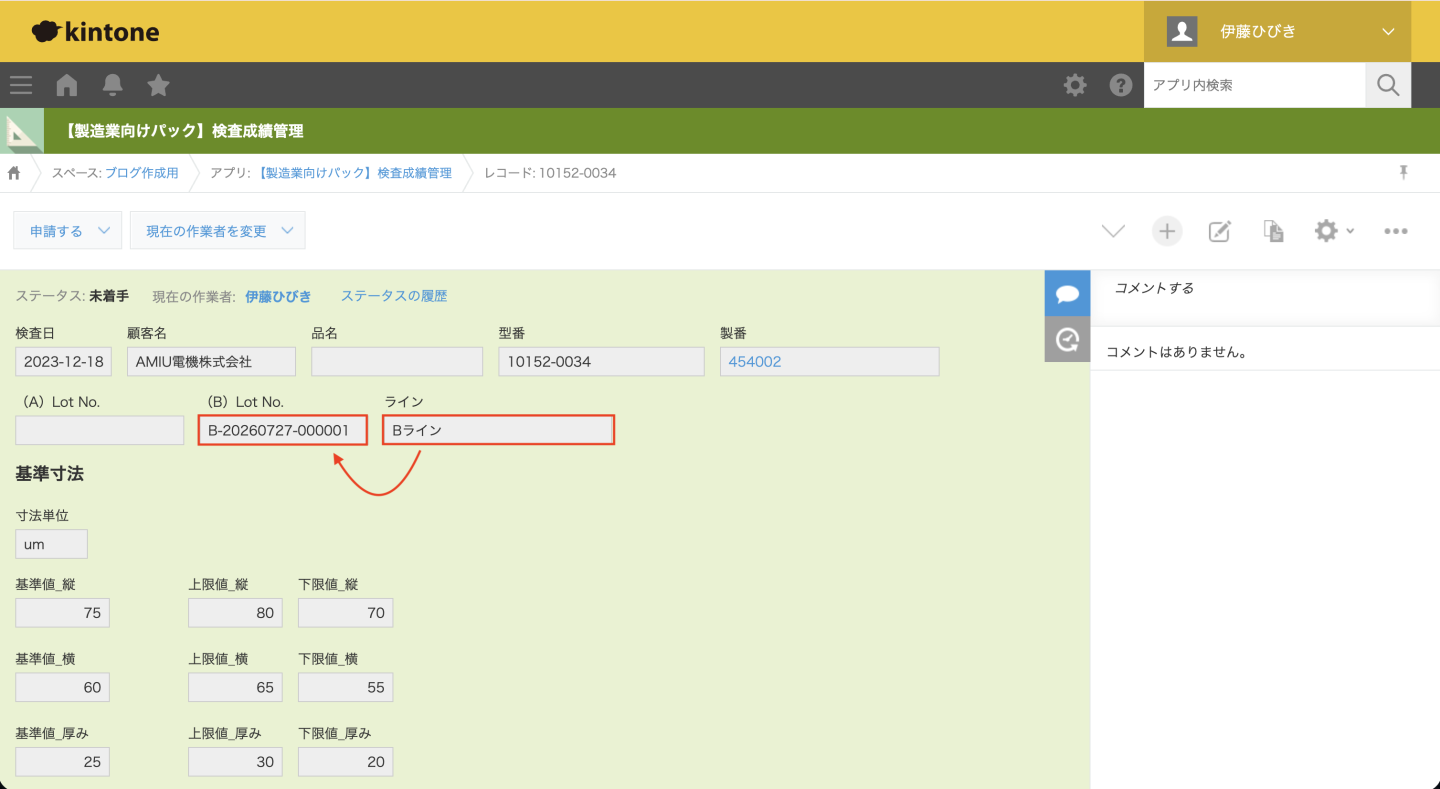Click the kintone logo
This screenshot has height=789, width=1440.
(x=96, y=32)
